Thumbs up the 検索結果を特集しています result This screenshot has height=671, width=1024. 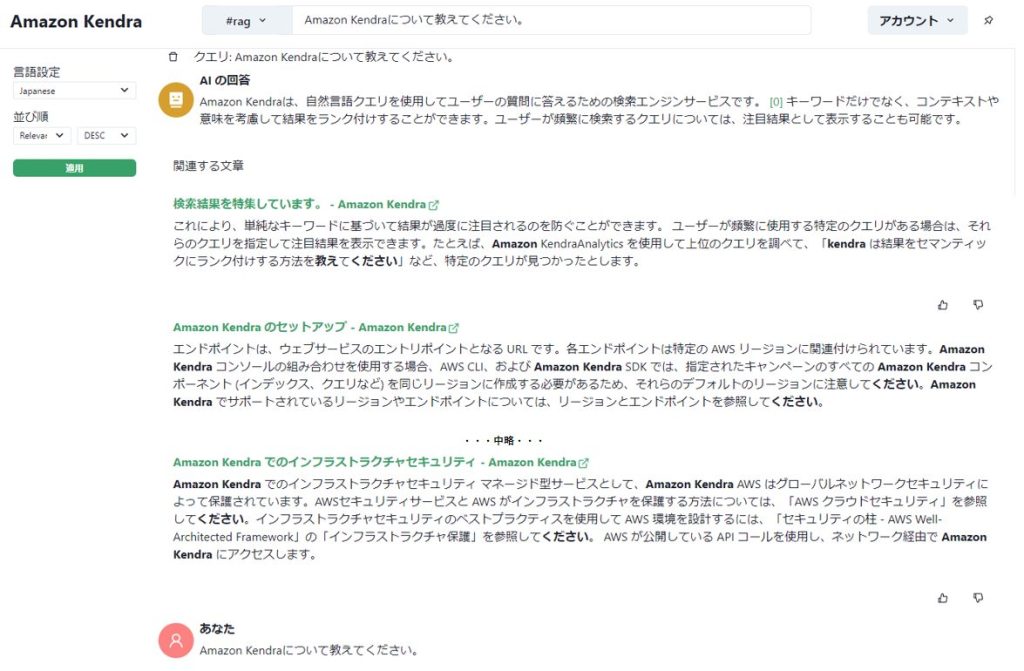pyautogui.click(x=942, y=304)
